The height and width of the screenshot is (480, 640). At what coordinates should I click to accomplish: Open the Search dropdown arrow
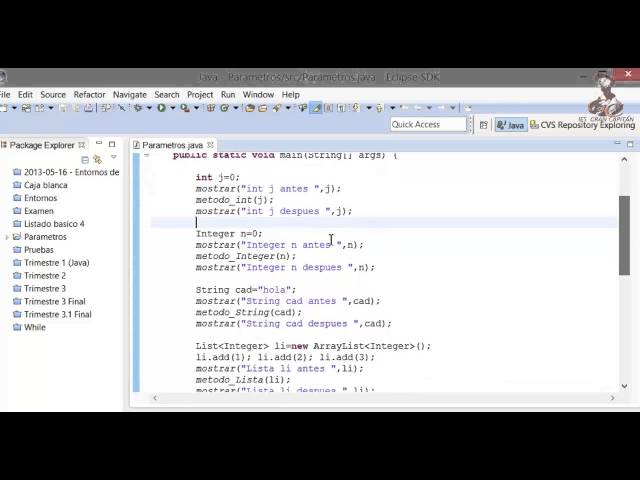288,108
